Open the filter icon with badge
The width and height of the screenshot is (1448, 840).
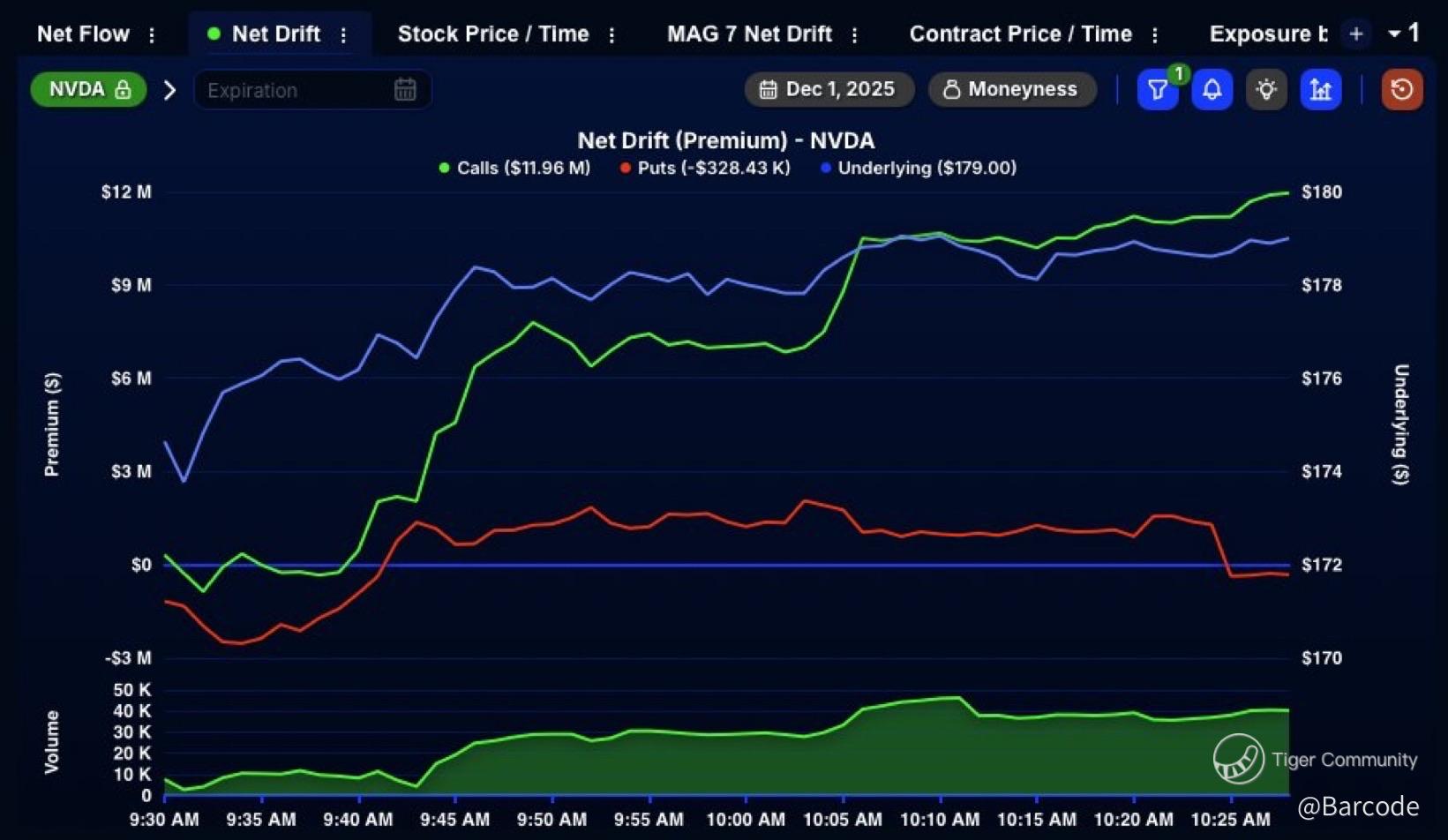click(1158, 89)
